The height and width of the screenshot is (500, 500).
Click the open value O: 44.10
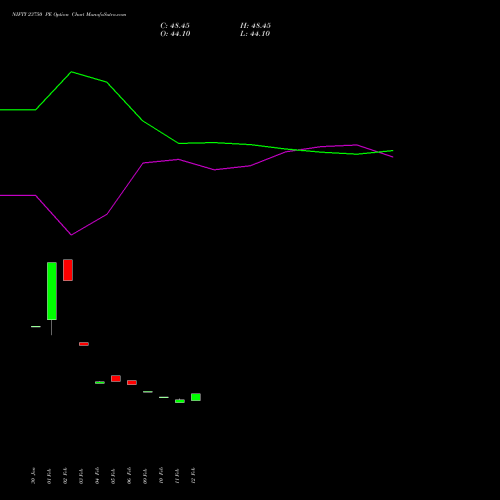point(175,34)
